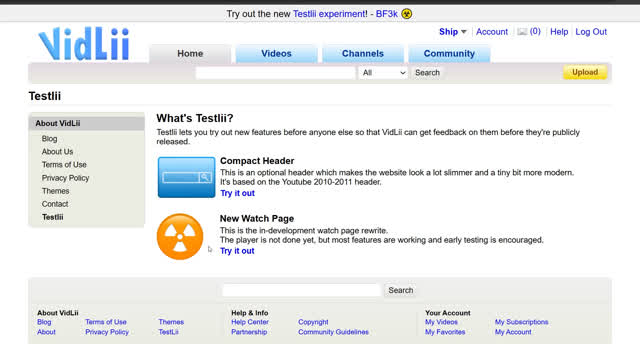640x360 pixels.
Task: Switch to the Home tab
Action: click(190, 53)
